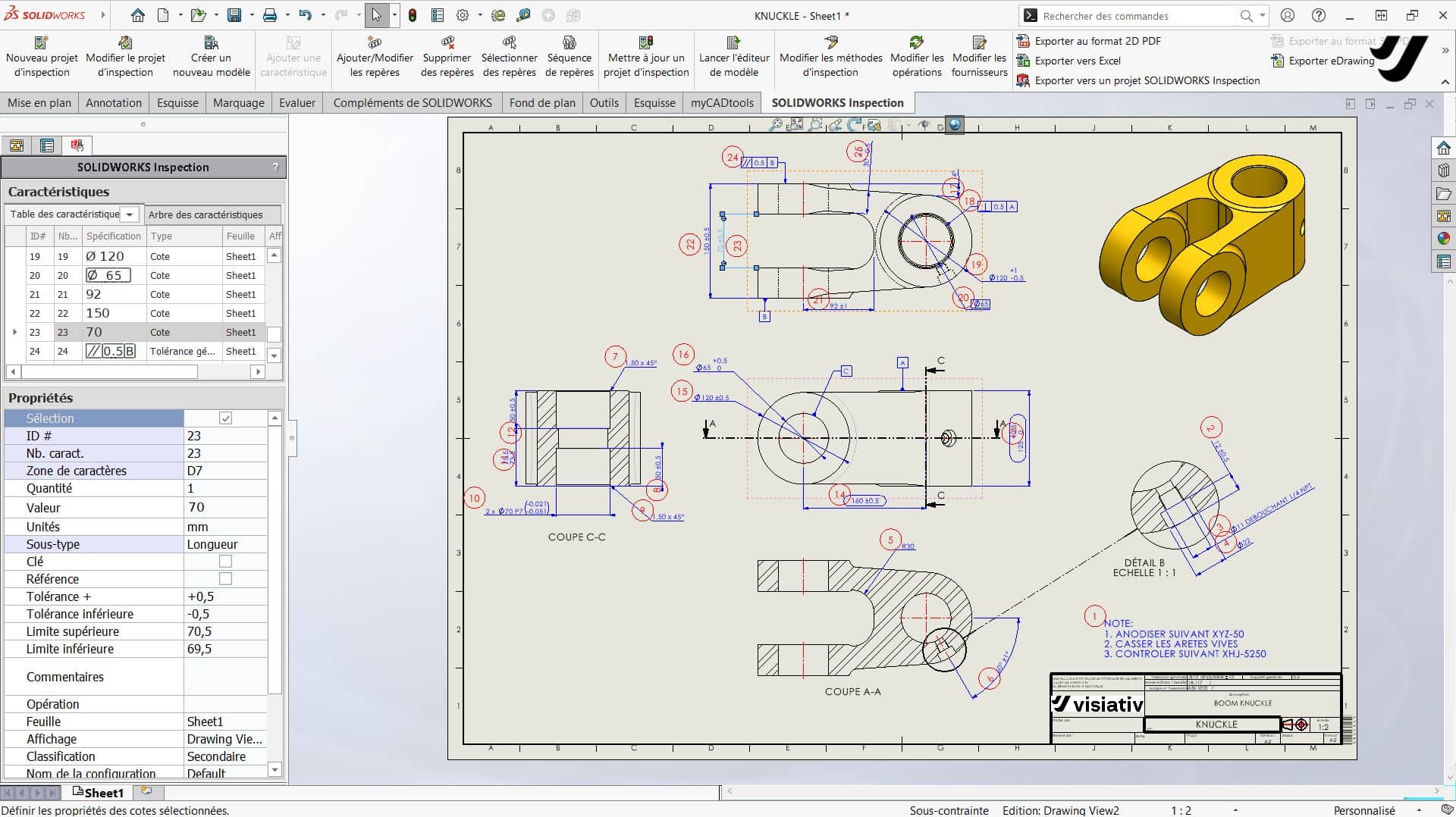The image size is (1456, 817).
Task: Enable the Clé checkbox
Action: [x=225, y=562]
